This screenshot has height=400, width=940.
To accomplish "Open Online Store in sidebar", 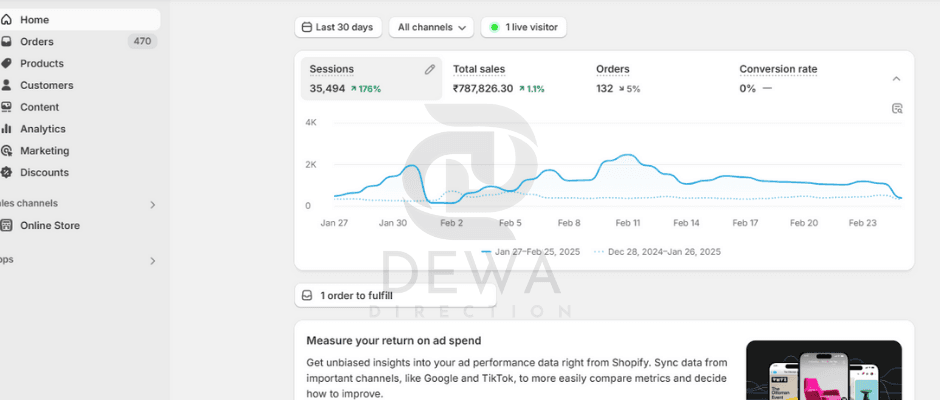I will coord(50,226).
